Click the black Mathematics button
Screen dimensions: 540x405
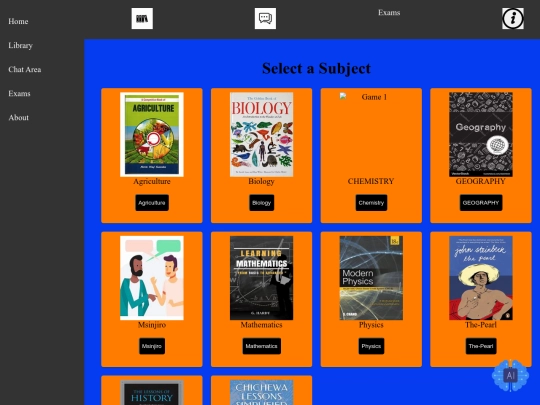262,346
